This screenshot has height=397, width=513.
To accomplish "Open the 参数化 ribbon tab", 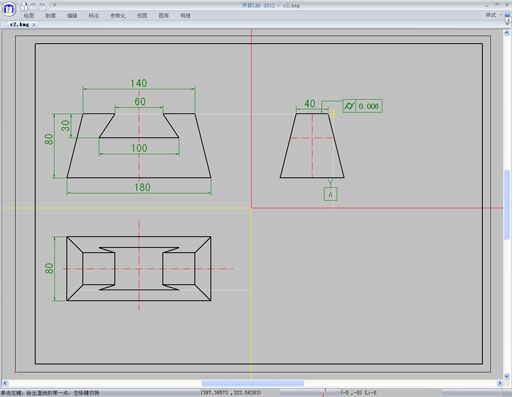I will click(118, 16).
